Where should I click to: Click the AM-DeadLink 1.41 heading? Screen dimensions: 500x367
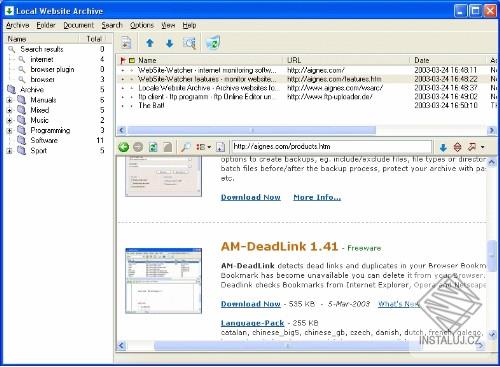279,247
